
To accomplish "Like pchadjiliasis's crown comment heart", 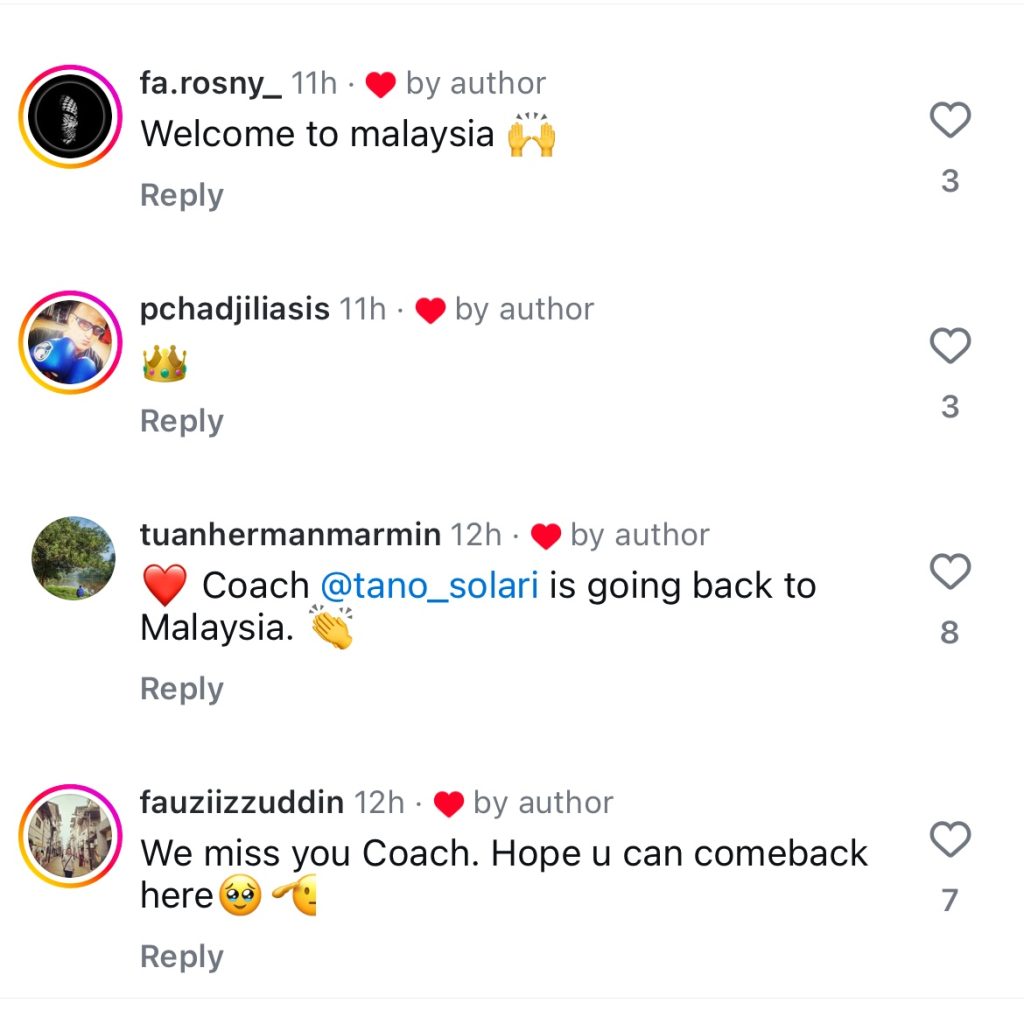I will pyautogui.click(x=950, y=345).
